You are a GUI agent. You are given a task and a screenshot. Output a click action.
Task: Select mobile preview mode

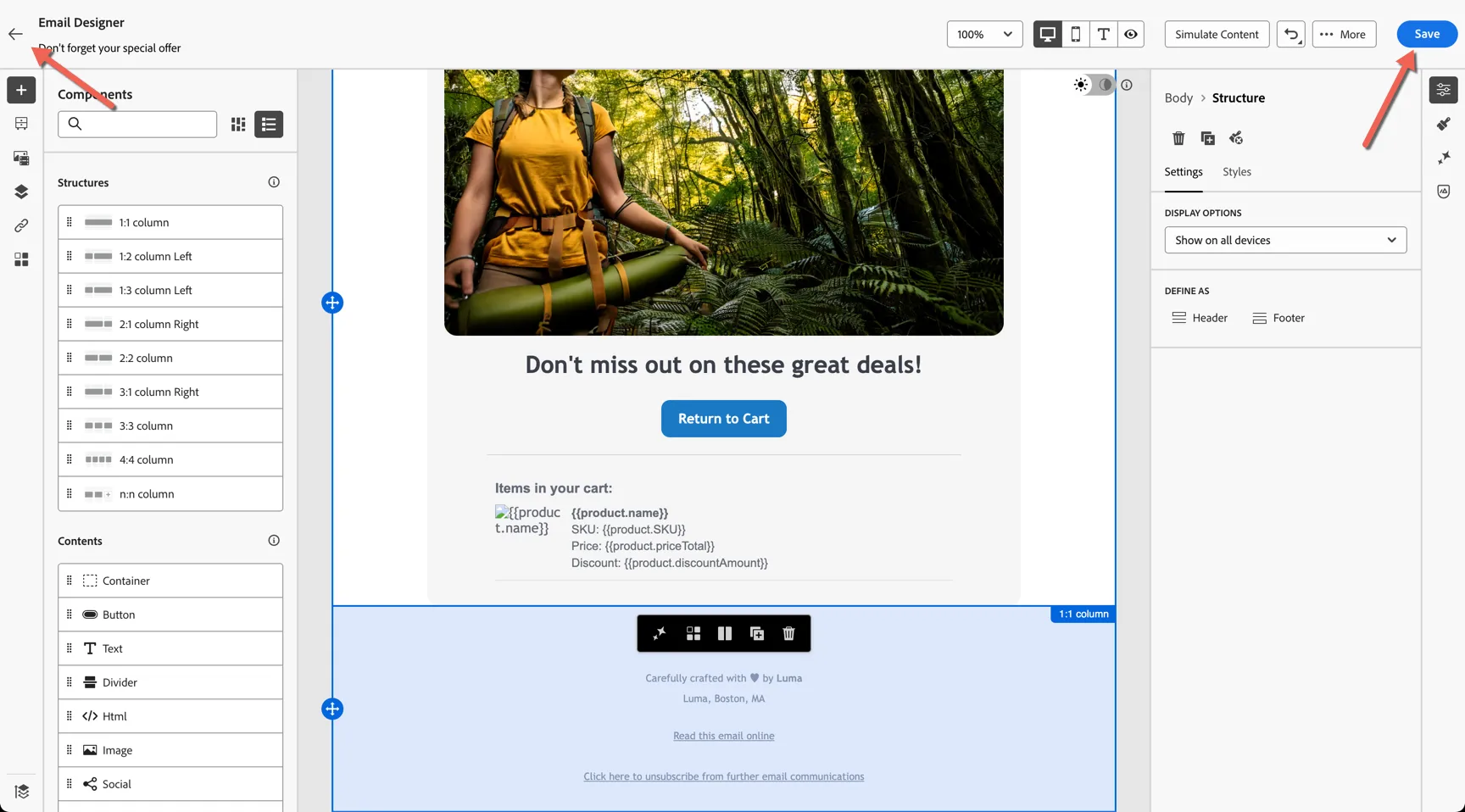pyautogui.click(x=1076, y=34)
